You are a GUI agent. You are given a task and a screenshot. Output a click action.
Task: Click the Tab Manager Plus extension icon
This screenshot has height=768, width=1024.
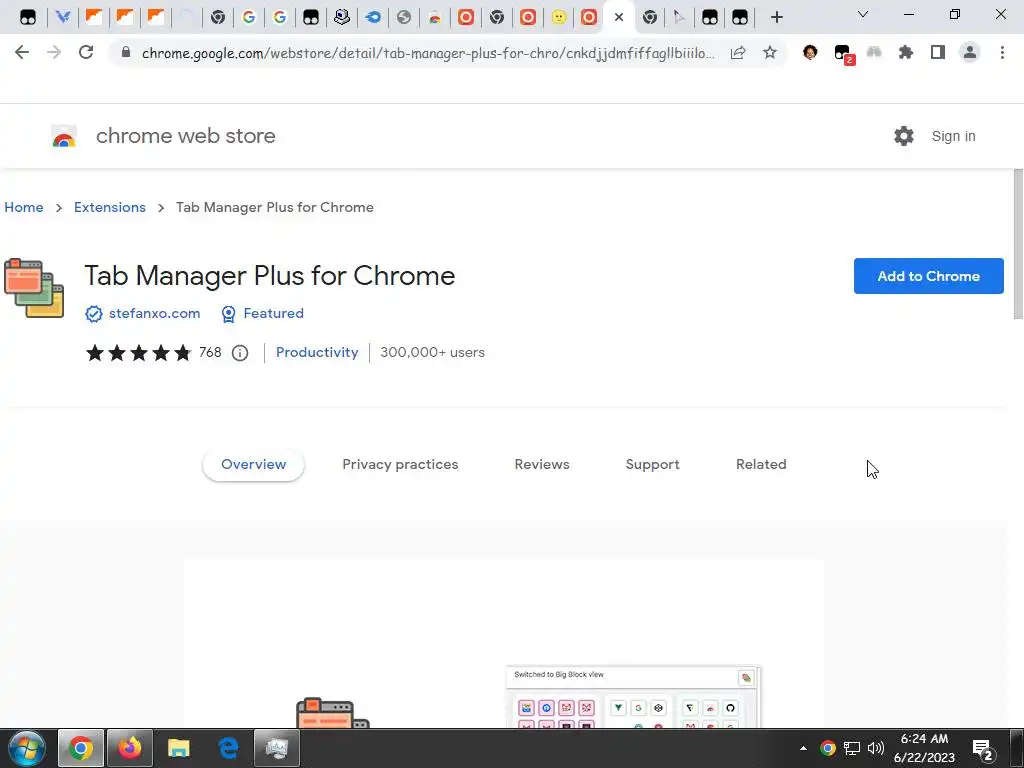pos(34,288)
